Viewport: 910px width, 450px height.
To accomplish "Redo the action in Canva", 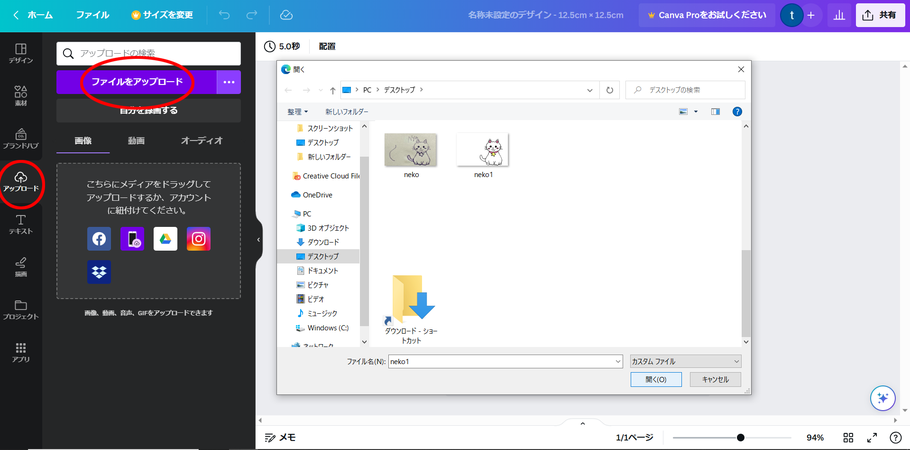I will coord(252,15).
